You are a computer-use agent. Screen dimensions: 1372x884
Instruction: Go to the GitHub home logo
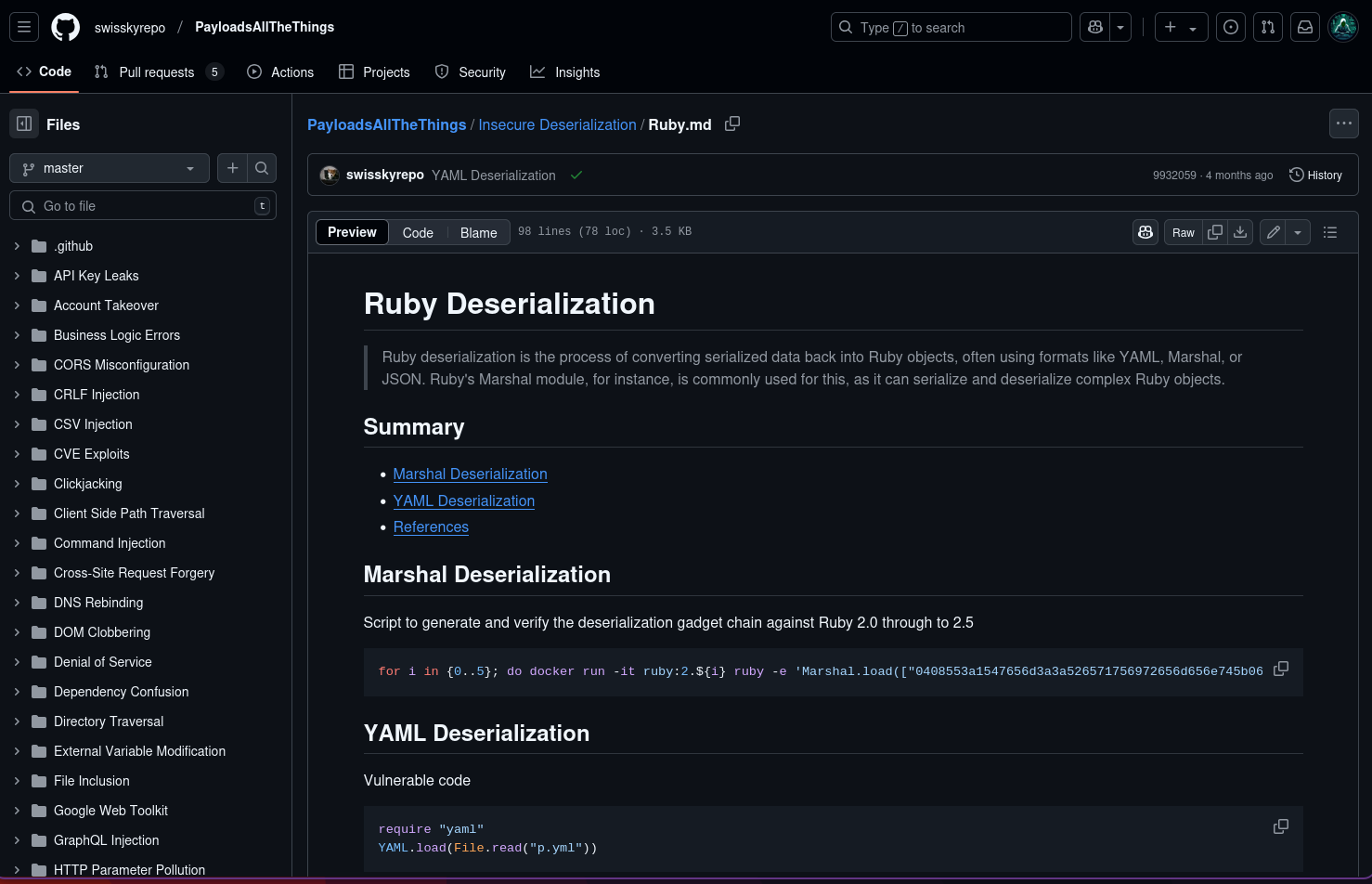[x=65, y=27]
